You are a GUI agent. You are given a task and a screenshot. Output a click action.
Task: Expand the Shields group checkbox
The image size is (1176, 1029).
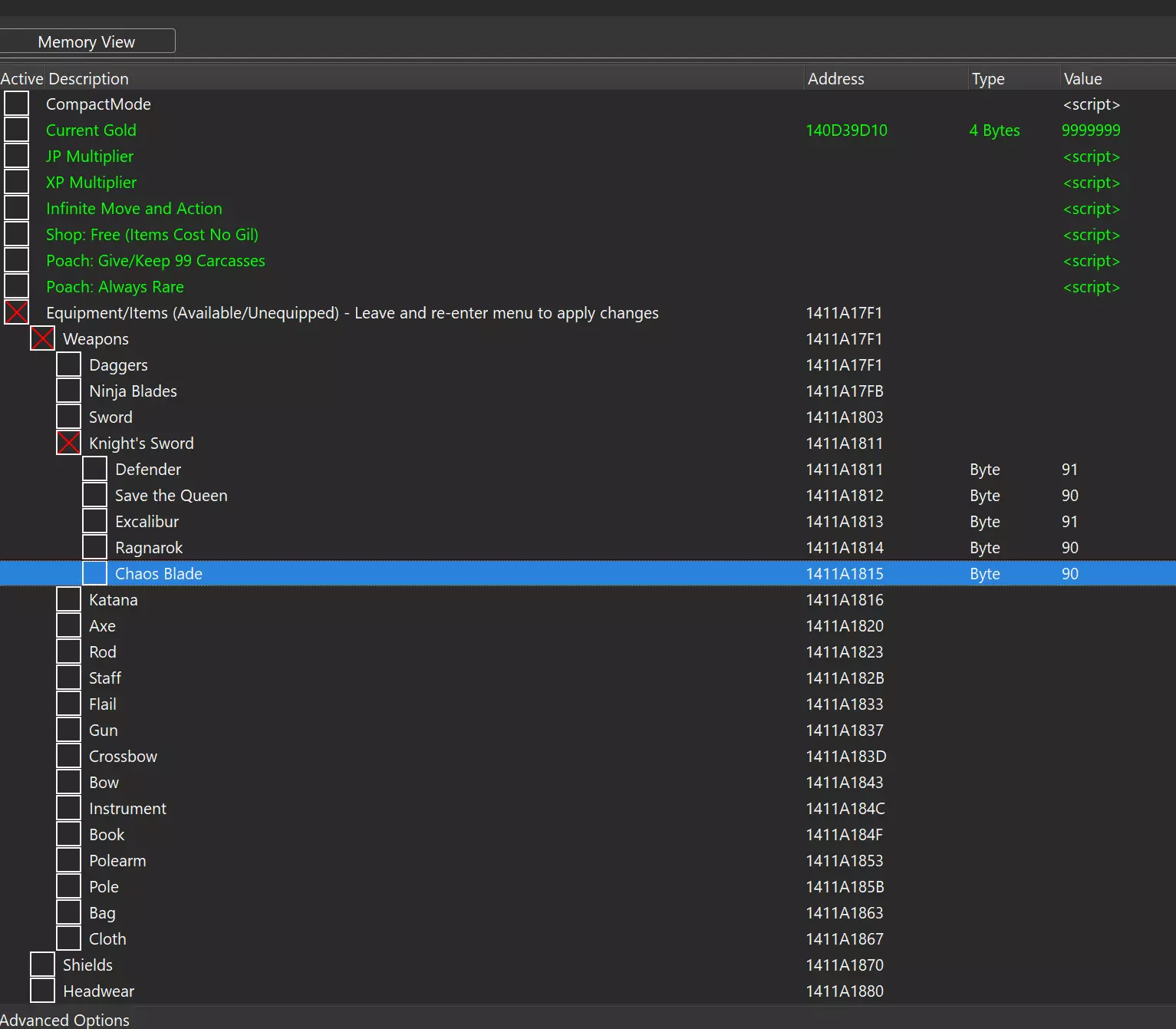(43, 965)
